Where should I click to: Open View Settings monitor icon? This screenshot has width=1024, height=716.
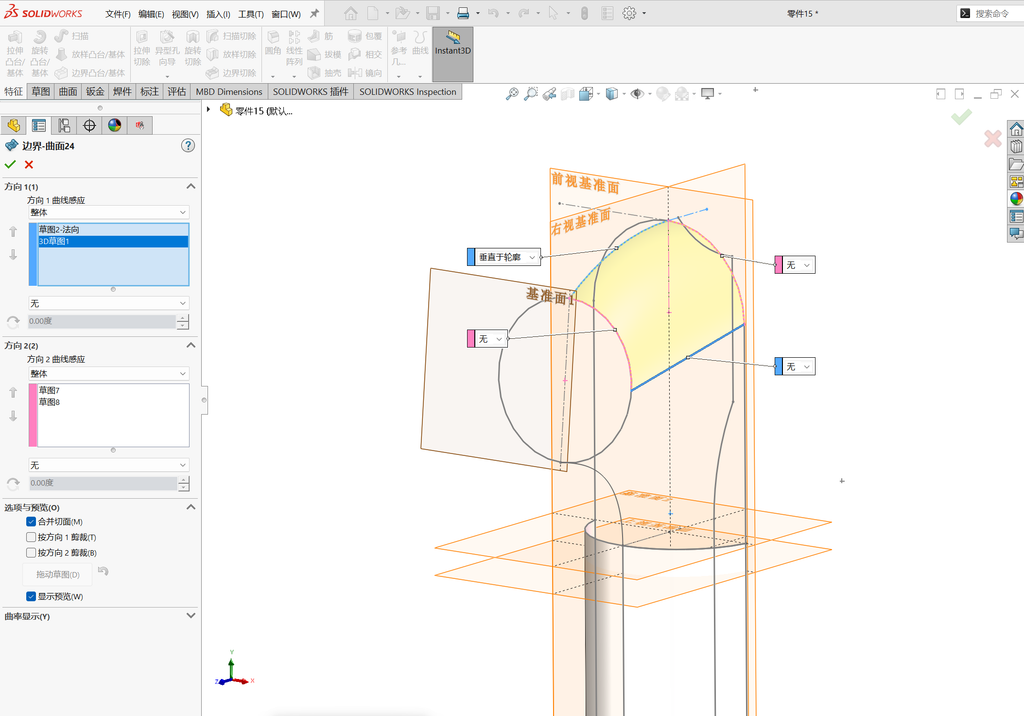coord(707,94)
